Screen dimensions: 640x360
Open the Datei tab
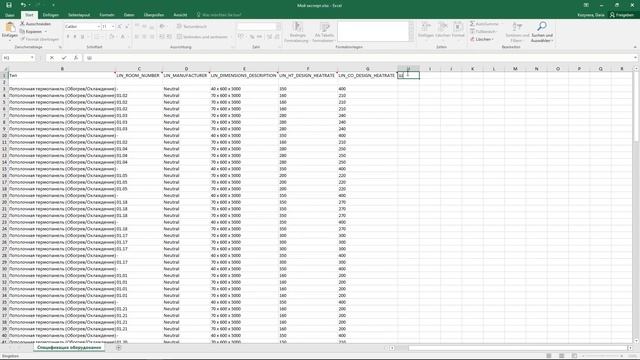pos(10,15)
